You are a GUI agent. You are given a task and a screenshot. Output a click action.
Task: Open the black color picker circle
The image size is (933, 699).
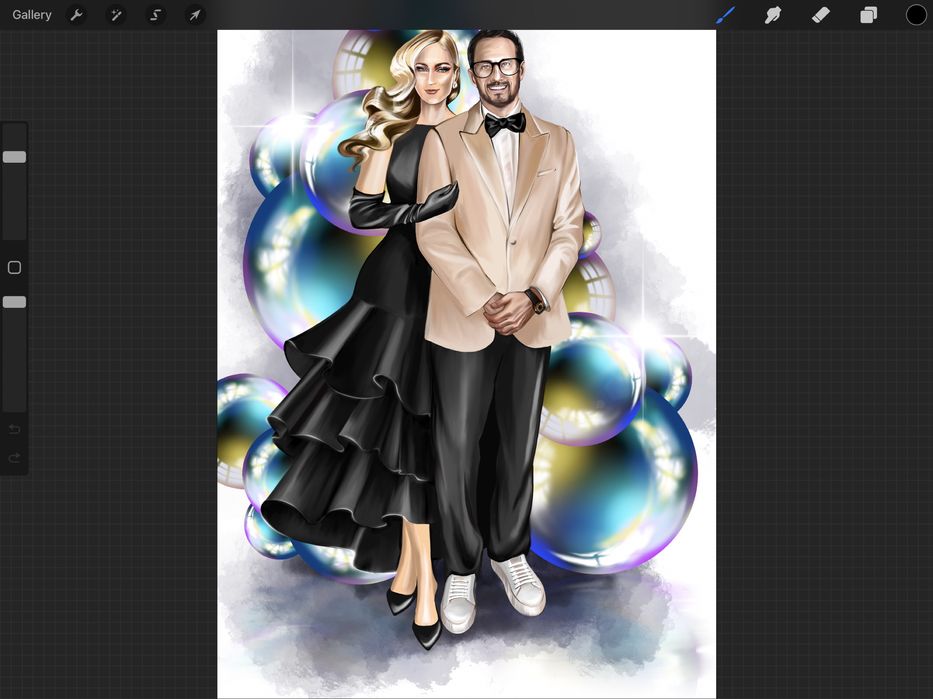click(916, 15)
